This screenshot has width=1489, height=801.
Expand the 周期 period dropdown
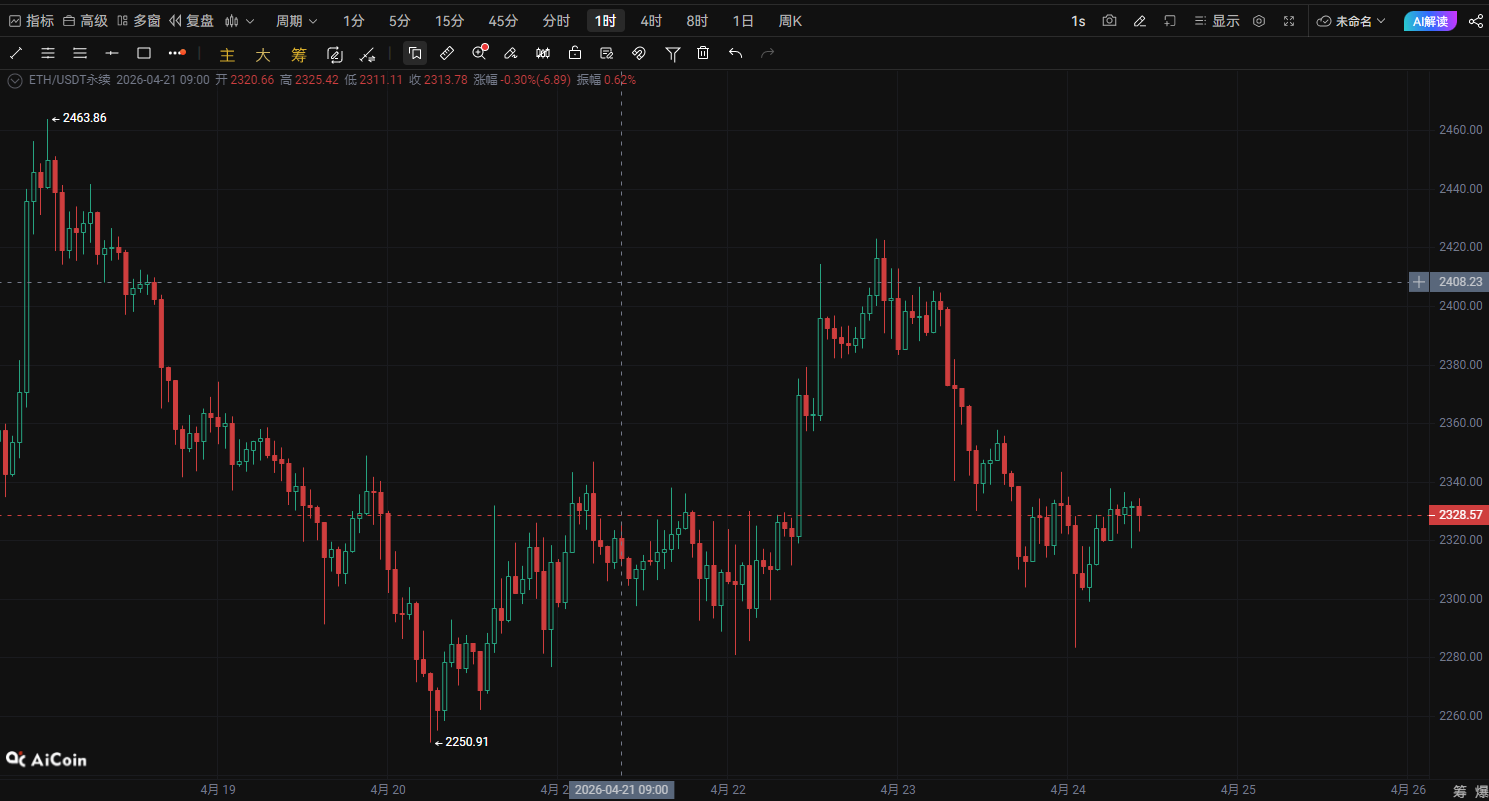click(x=297, y=21)
